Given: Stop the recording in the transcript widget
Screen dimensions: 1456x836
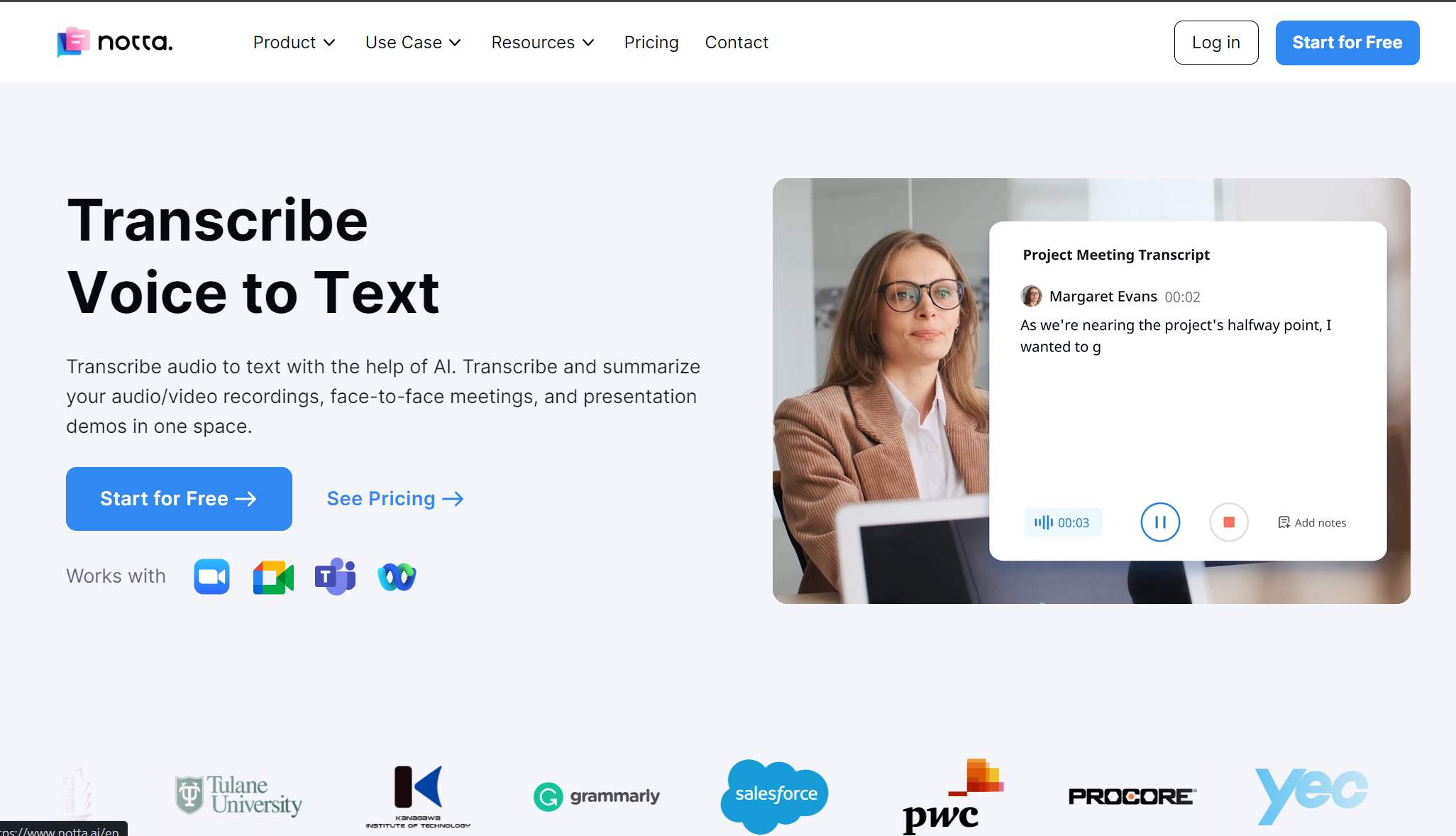Looking at the screenshot, I should 1228,522.
